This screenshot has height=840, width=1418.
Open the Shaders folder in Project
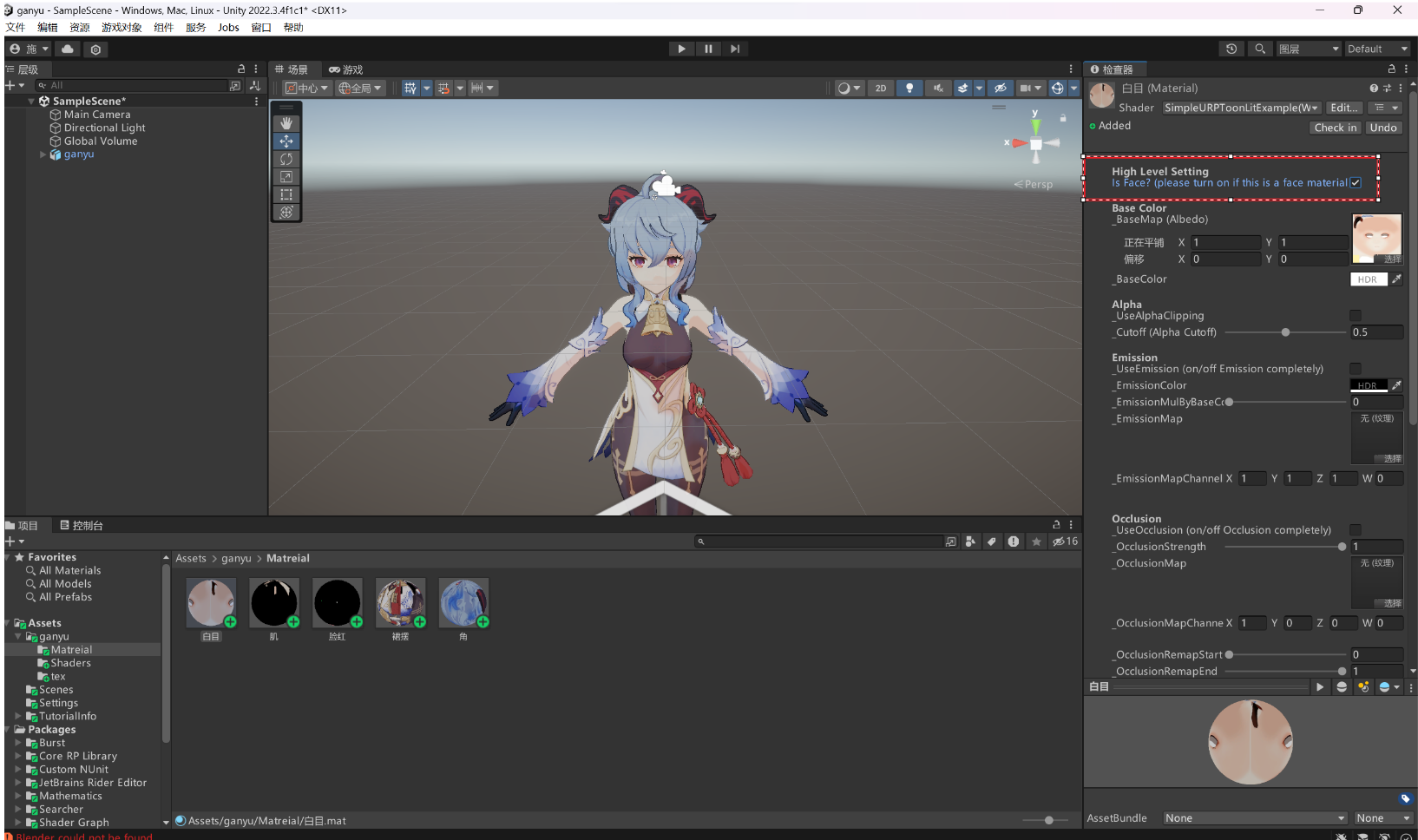tap(70, 663)
